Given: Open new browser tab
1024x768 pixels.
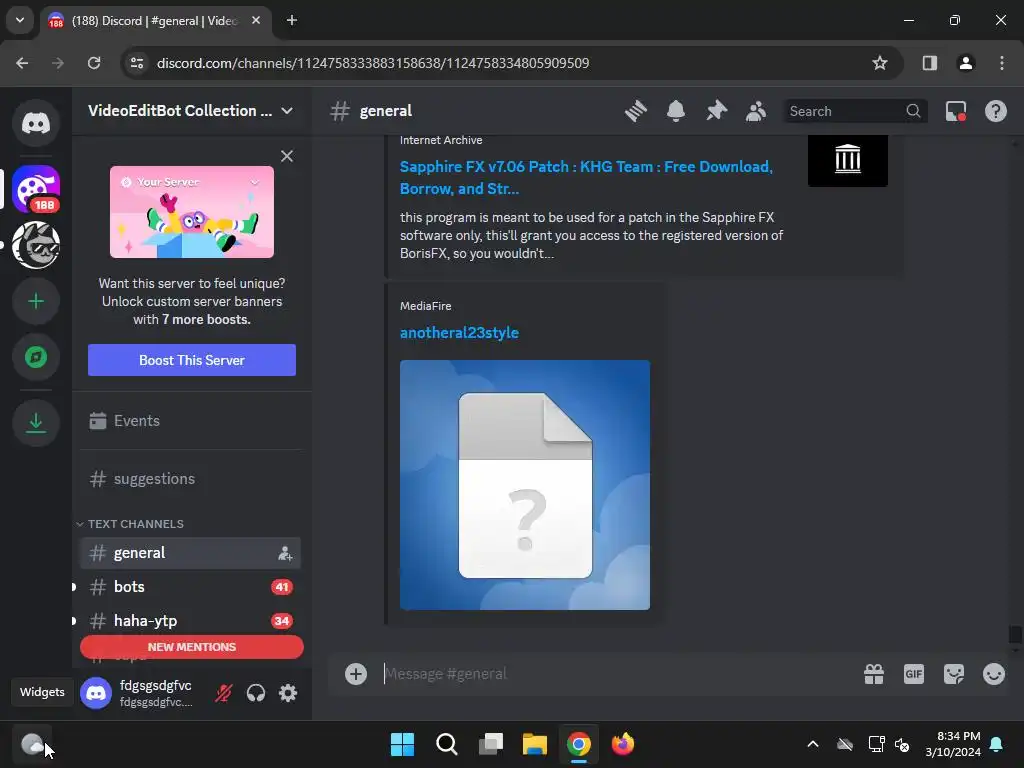Looking at the screenshot, I should [x=292, y=20].
